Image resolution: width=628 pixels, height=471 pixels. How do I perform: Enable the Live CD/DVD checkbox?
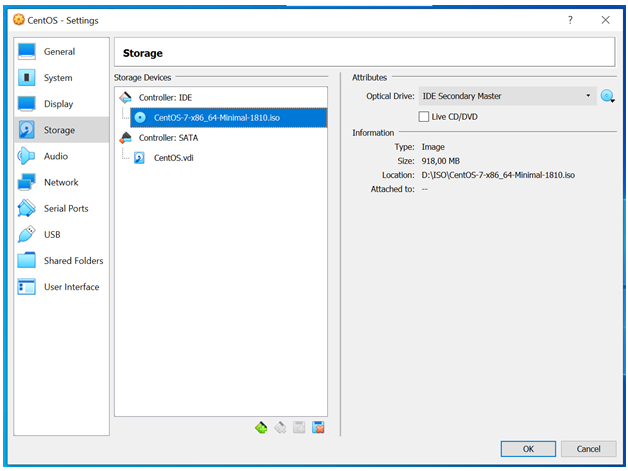pos(424,117)
